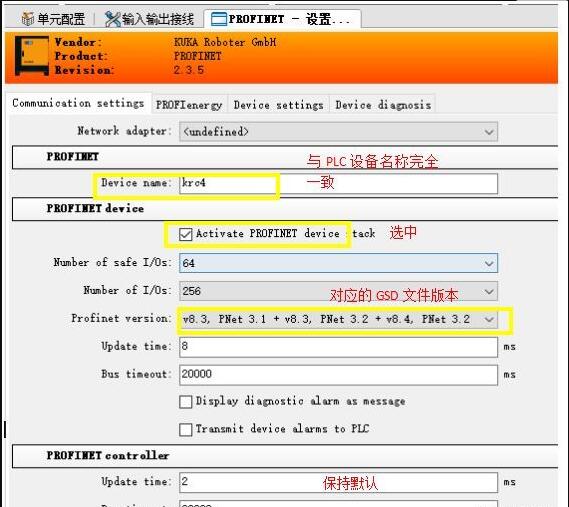Click the KUKA controller product image
569x507 pixels.
click(32, 56)
